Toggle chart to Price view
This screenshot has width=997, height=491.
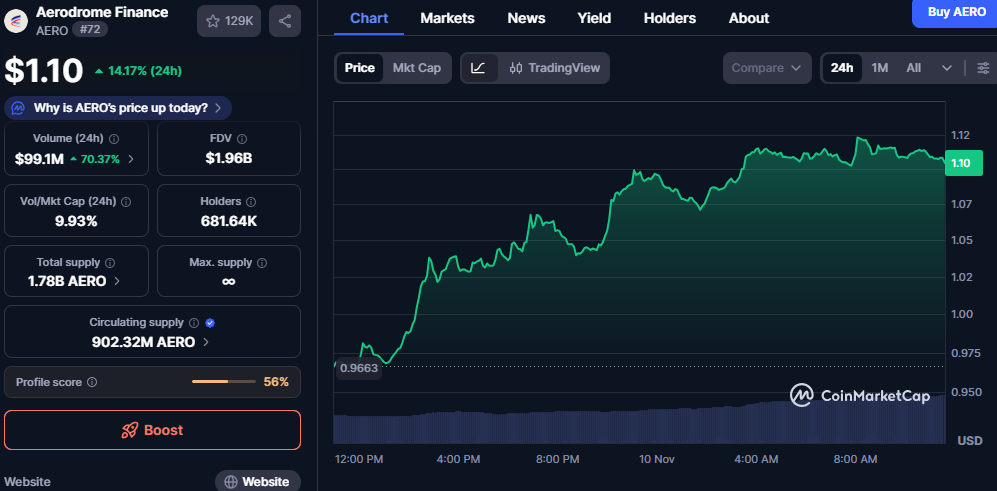359,68
